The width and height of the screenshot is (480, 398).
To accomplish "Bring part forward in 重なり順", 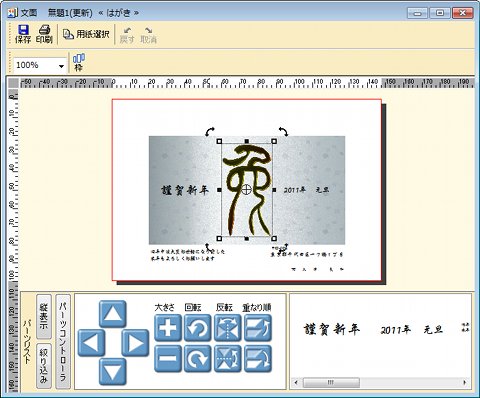I will point(258,328).
